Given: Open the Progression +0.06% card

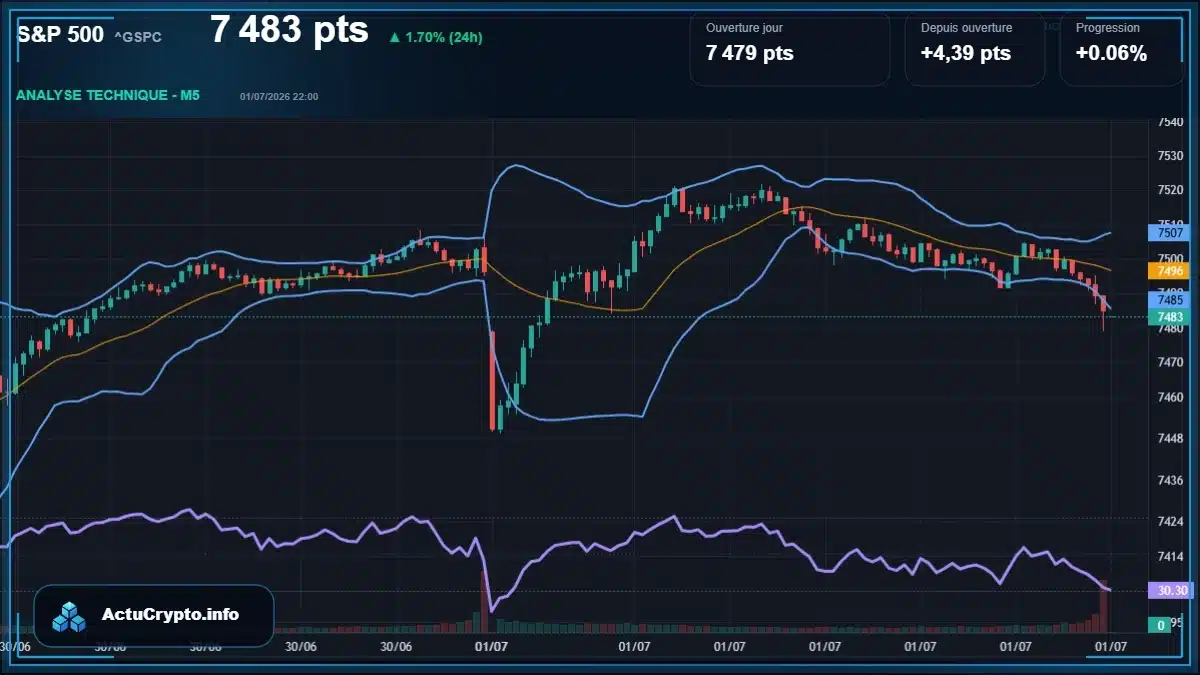Looking at the screenshot, I should pyautogui.click(x=1120, y=49).
